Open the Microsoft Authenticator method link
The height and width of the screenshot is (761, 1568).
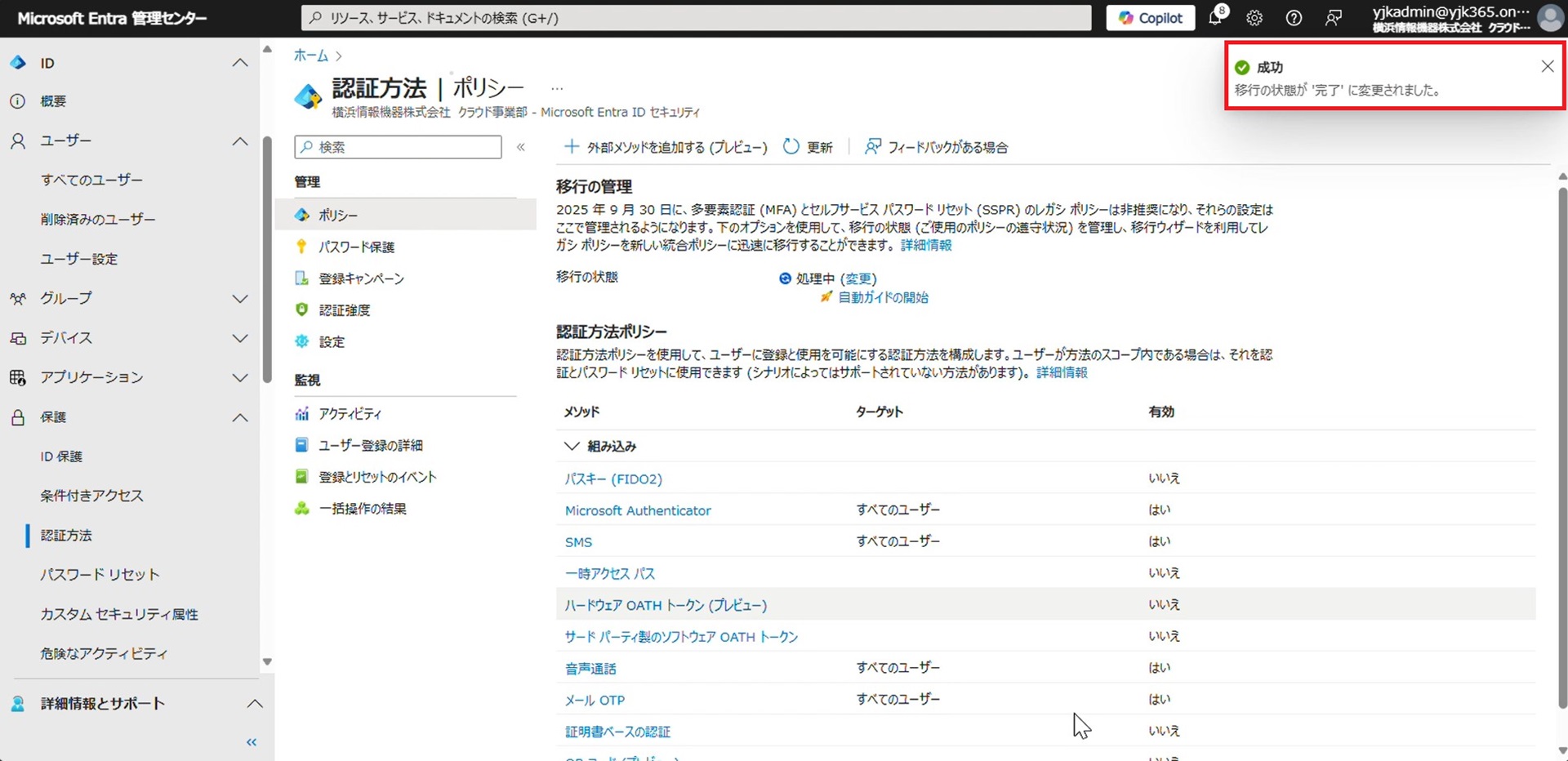pos(638,510)
